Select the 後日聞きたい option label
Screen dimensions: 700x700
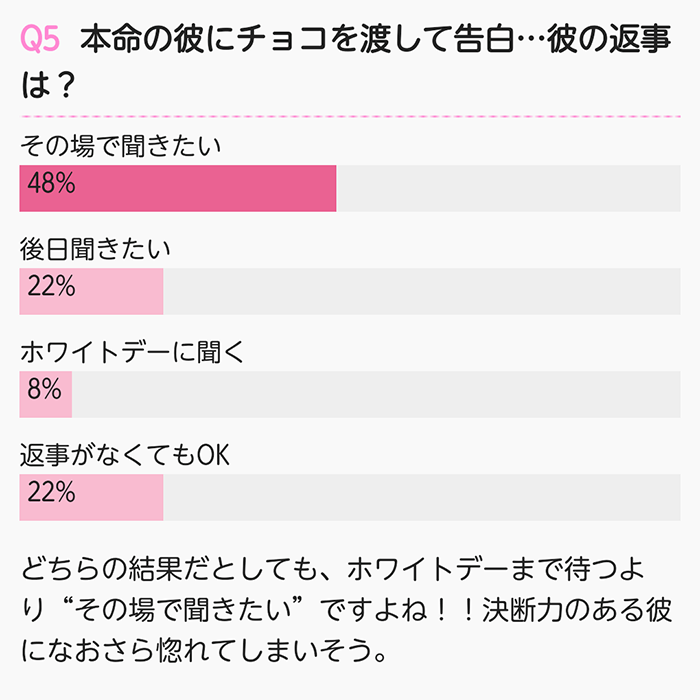click(x=95, y=249)
